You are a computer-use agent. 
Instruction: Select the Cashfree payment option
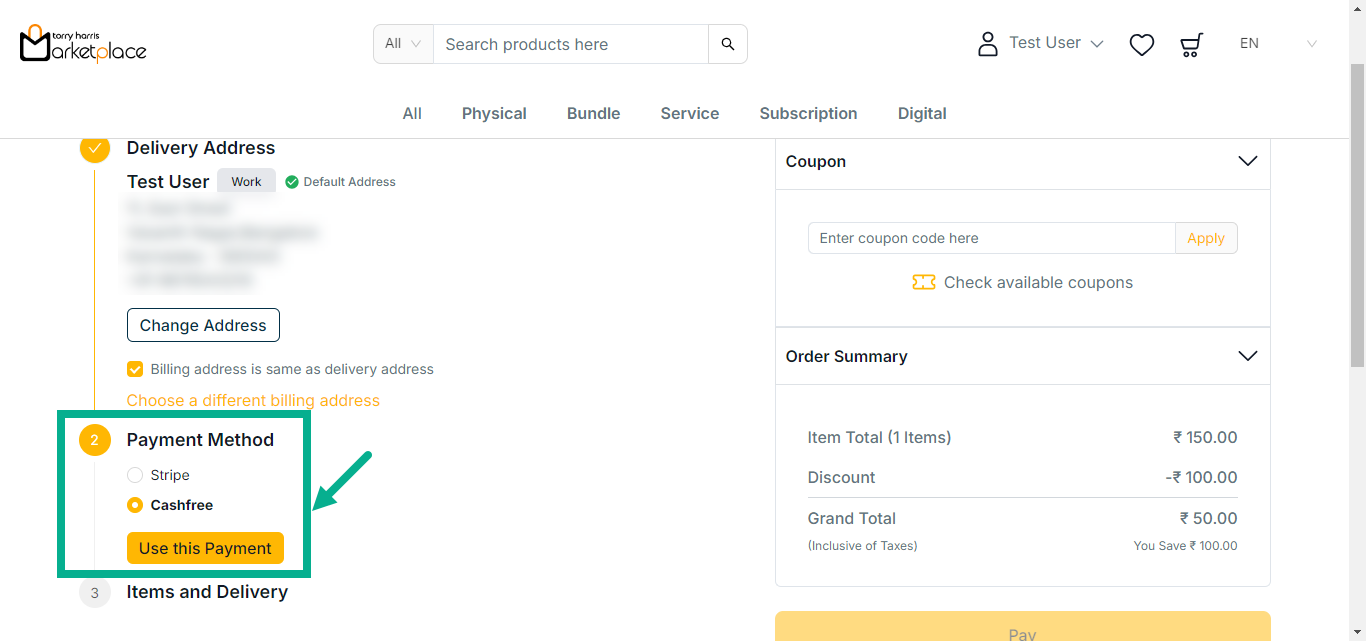point(135,506)
